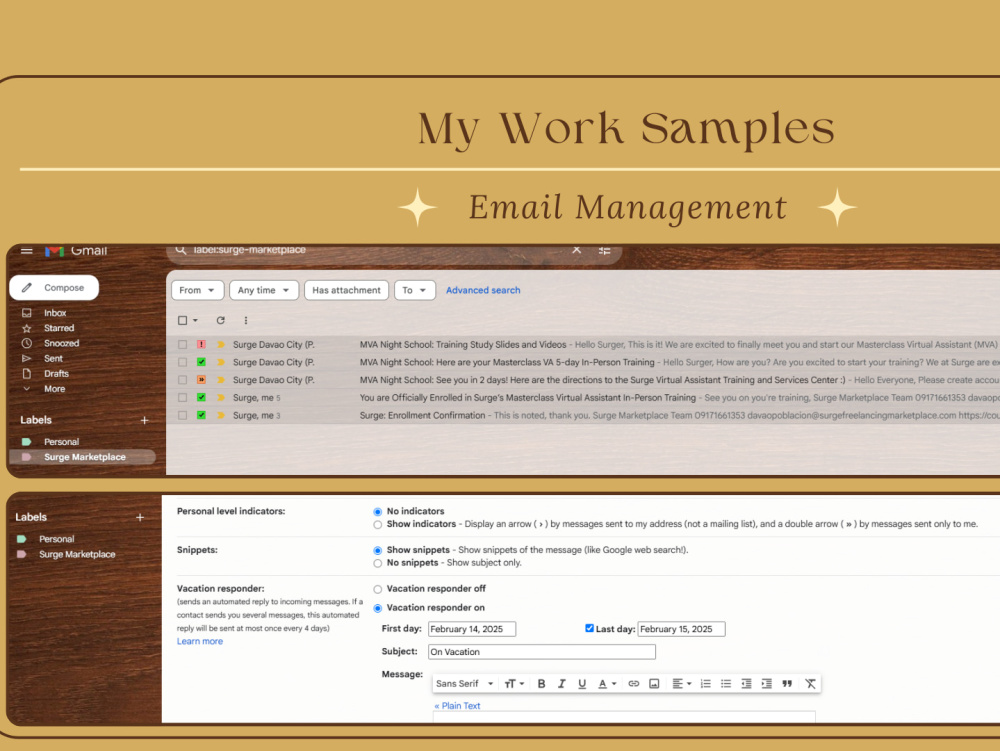Image resolution: width=1000 pixels, height=751 pixels.
Task: Open the text alignment dropdown
Action: pyautogui.click(x=681, y=684)
